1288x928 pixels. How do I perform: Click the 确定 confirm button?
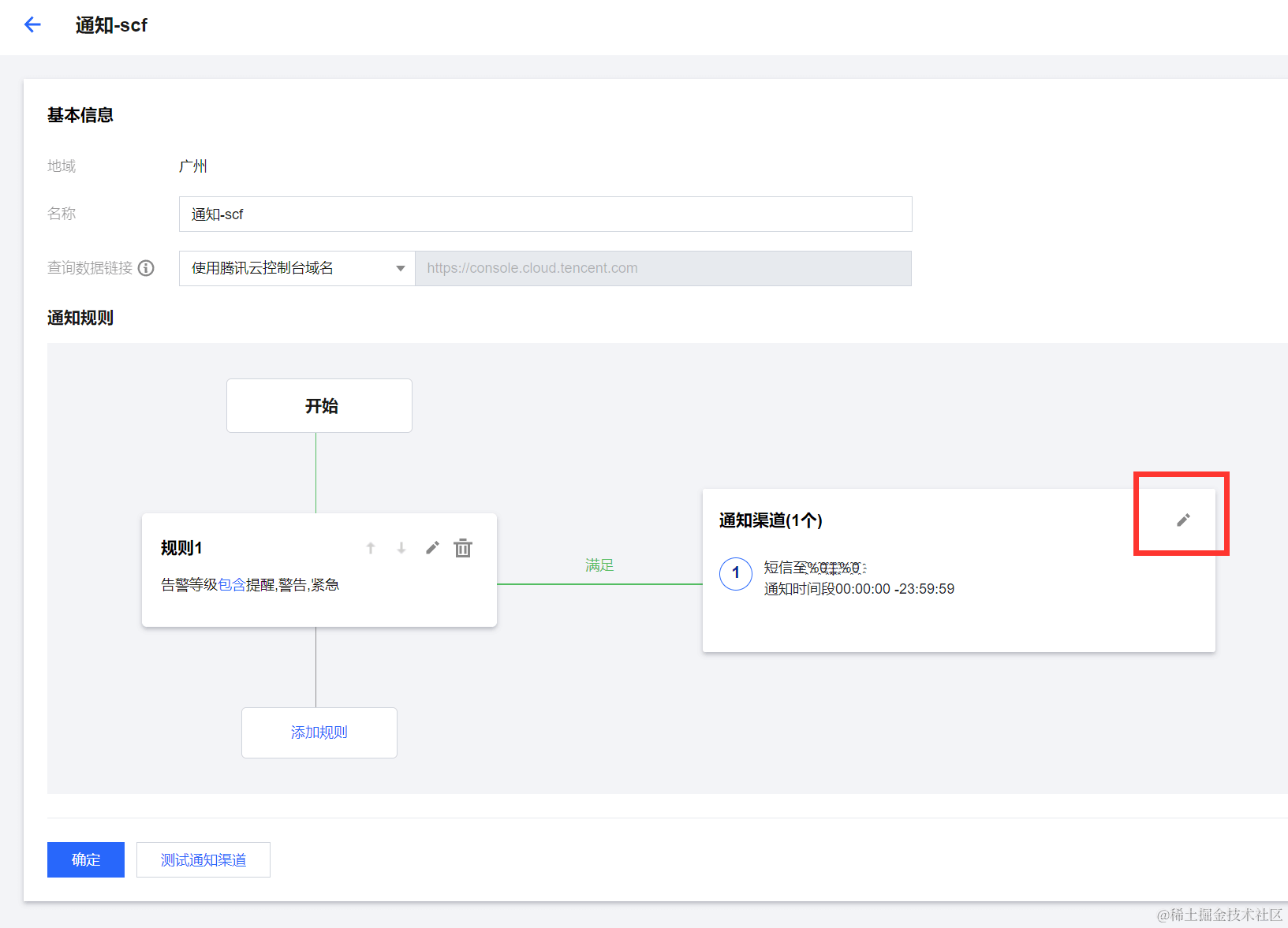coord(85,859)
